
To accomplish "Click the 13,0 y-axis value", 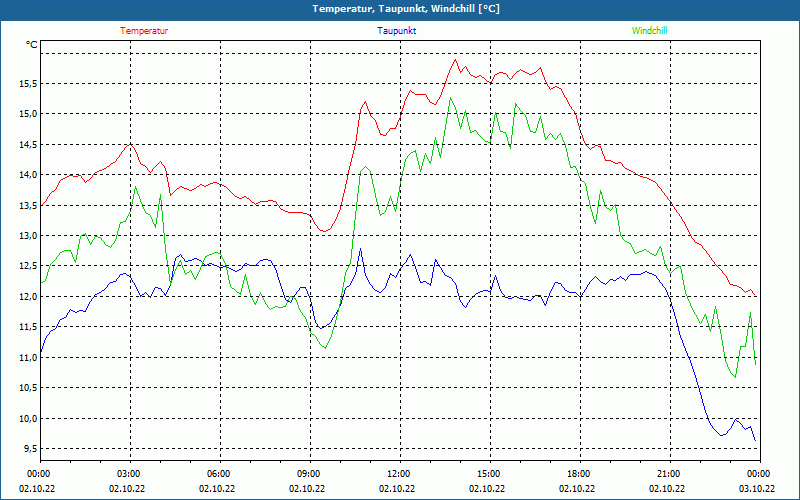I will [x=28, y=236].
